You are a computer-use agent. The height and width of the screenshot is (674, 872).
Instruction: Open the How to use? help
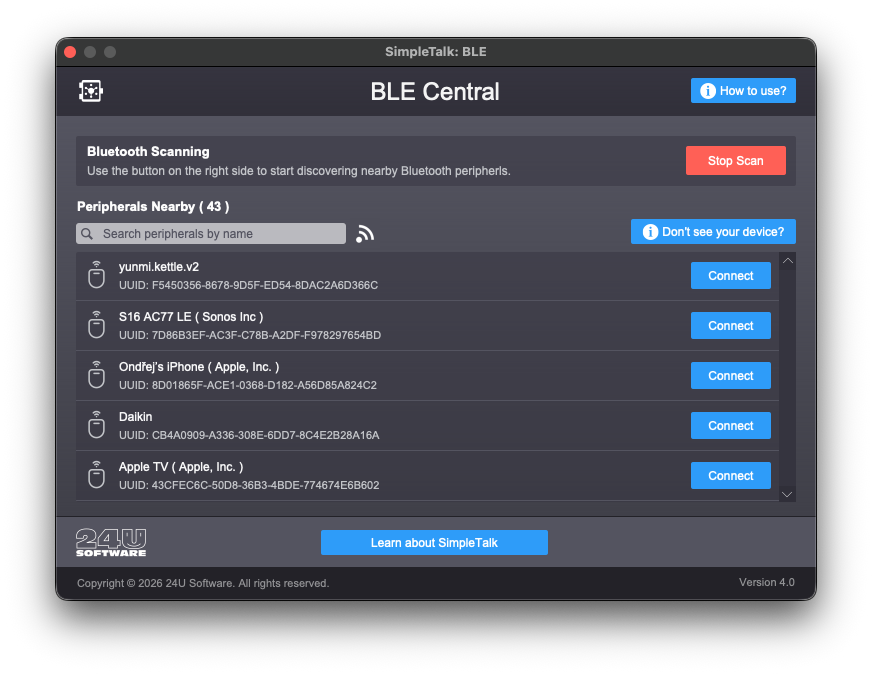[x=743, y=91]
